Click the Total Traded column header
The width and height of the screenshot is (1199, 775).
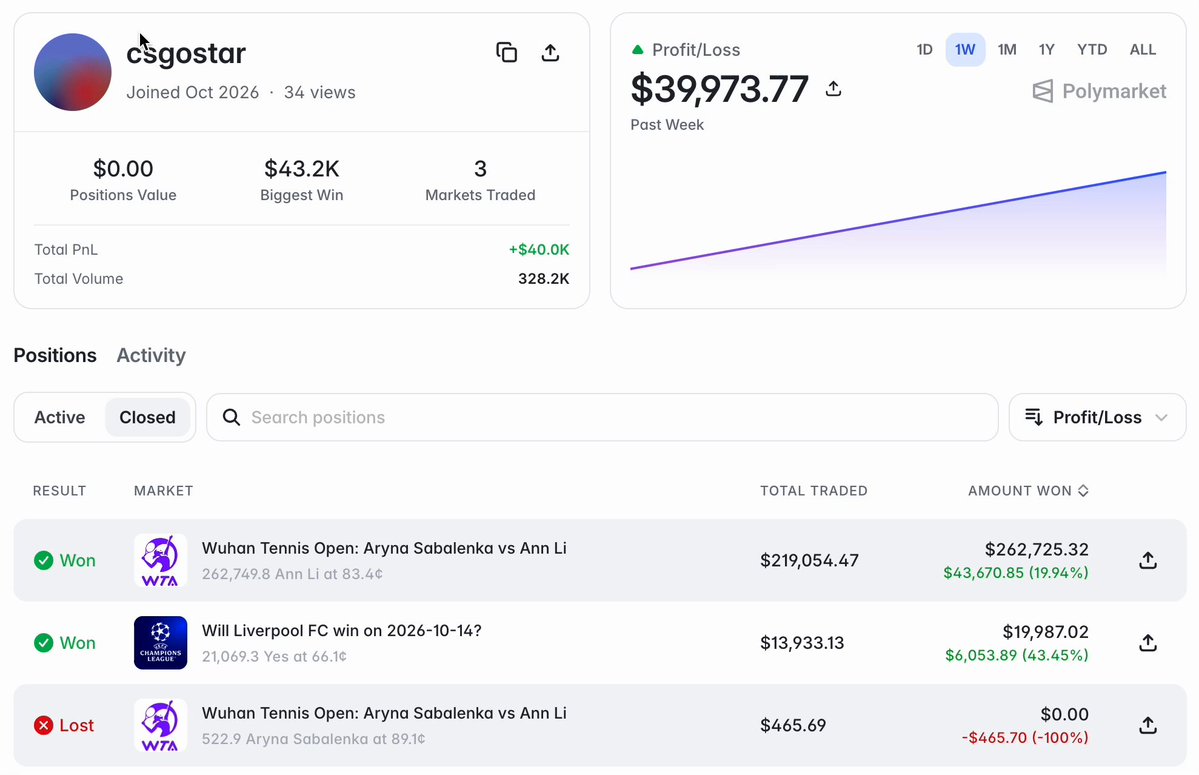[814, 491]
